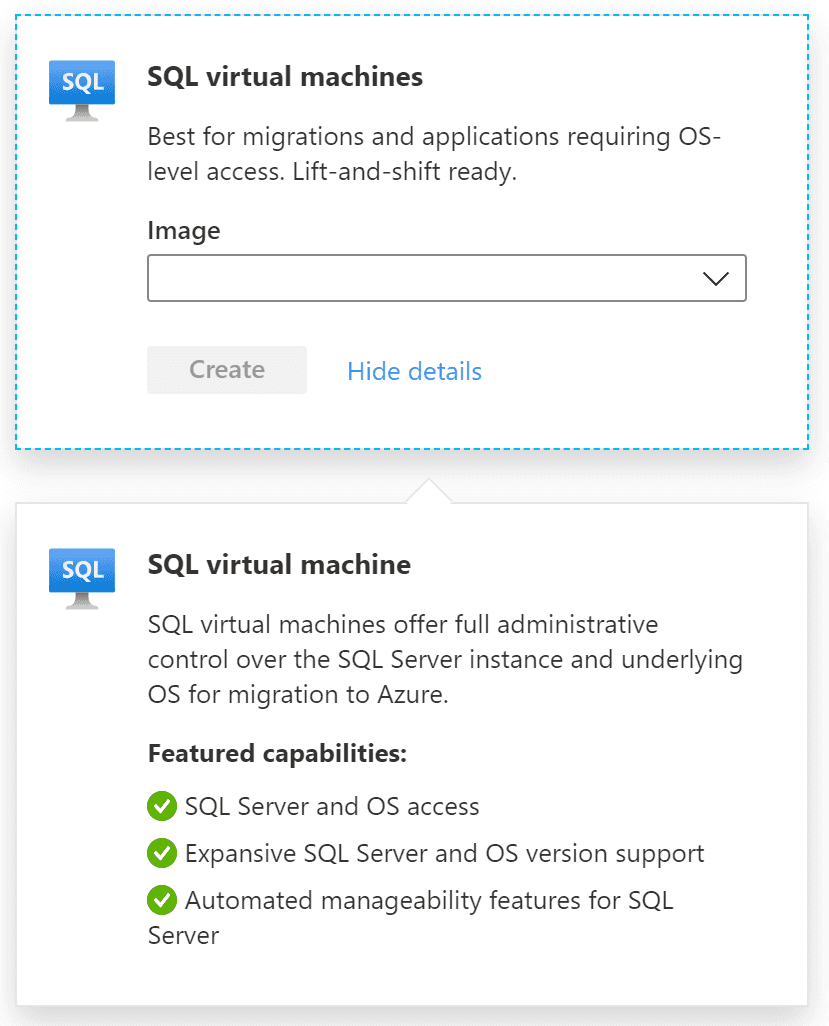This screenshot has width=829, height=1026.
Task: Click the Lift-and-shift ready description text
Action: [434, 154]
